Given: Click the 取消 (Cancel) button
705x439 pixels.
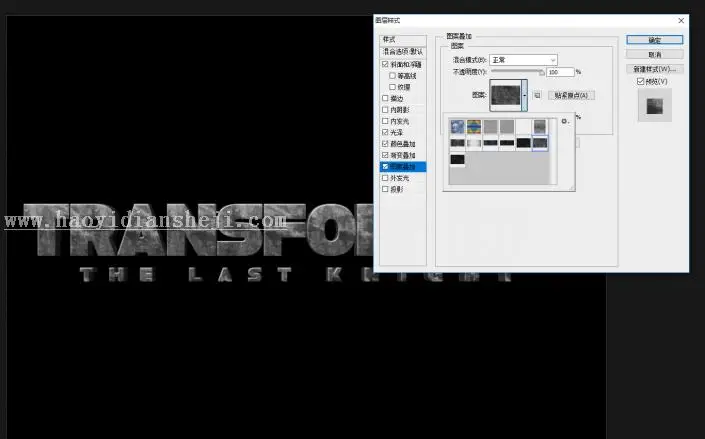Looking at the screenshot, I should (x=655, y=54).
